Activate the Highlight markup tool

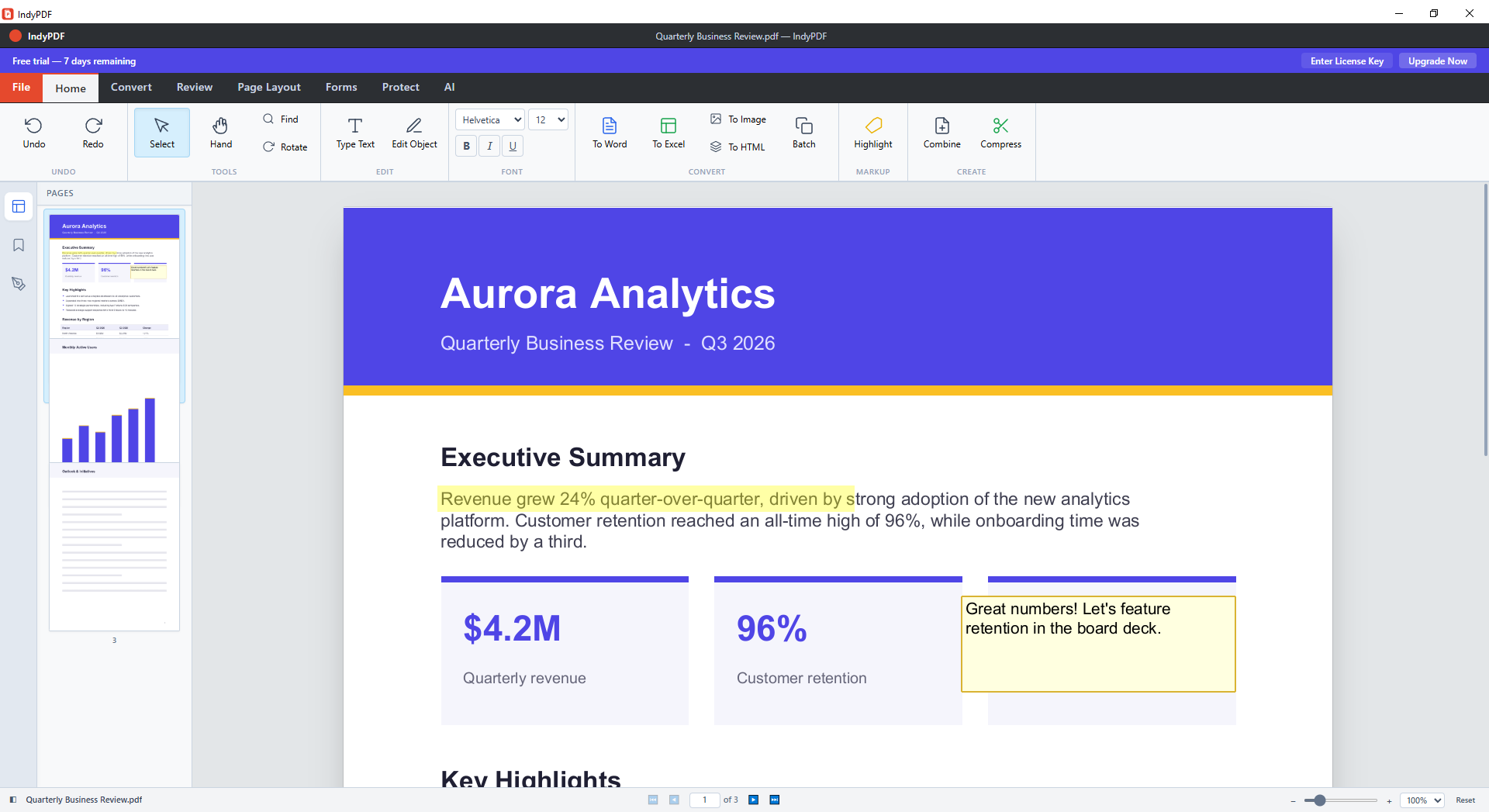873,133
